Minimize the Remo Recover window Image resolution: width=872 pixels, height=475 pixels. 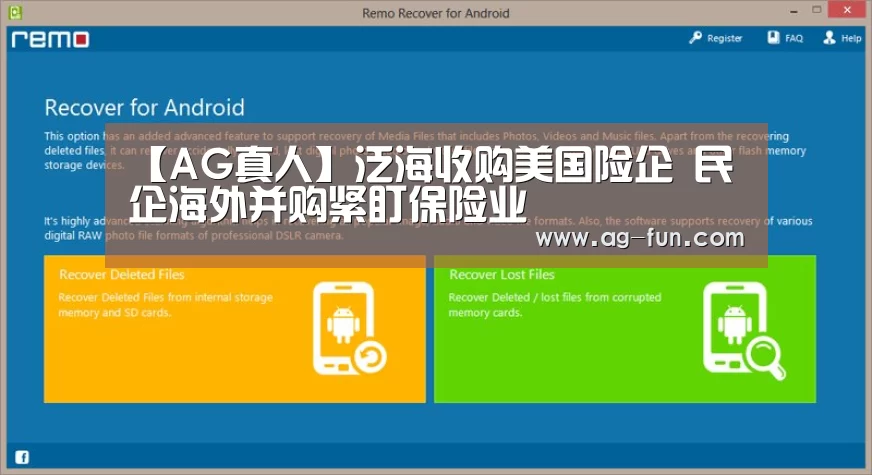(x=794, y=11)
